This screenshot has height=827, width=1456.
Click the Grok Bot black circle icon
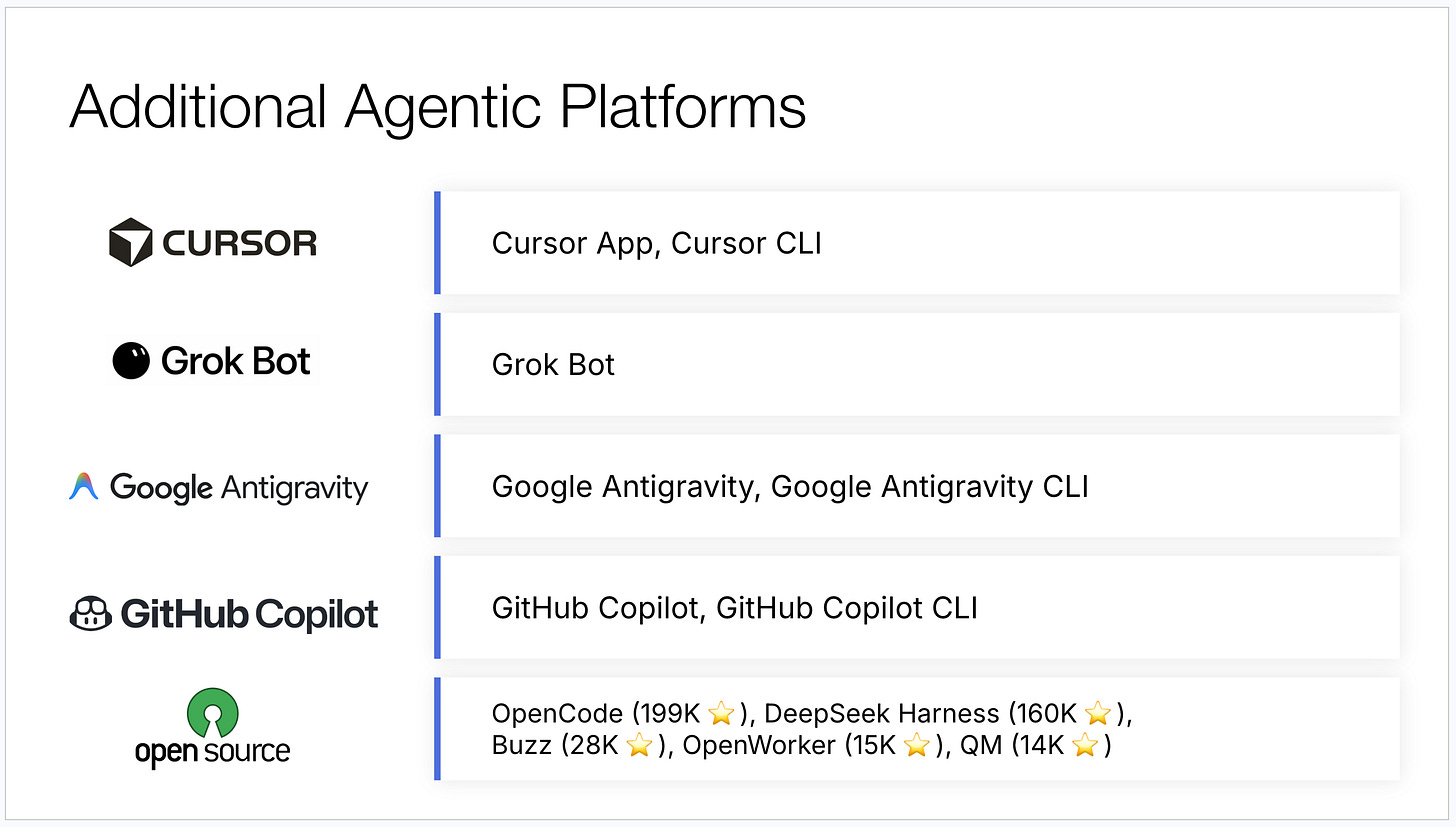[131, 361]
